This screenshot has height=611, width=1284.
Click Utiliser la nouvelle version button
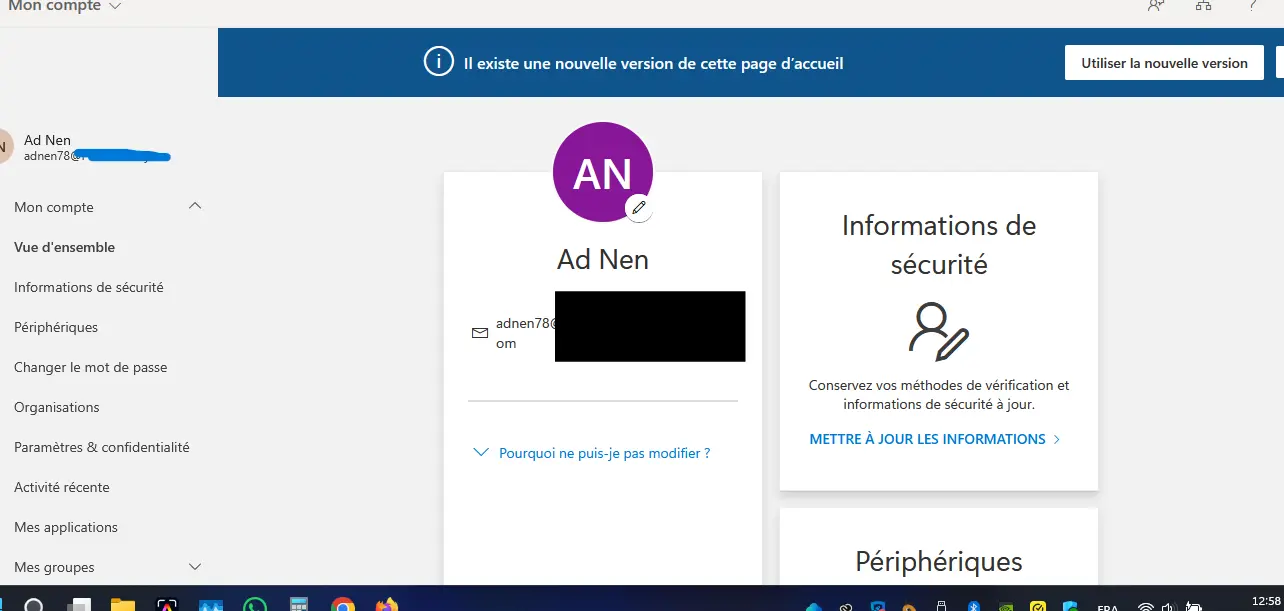tap(1164, 62)
